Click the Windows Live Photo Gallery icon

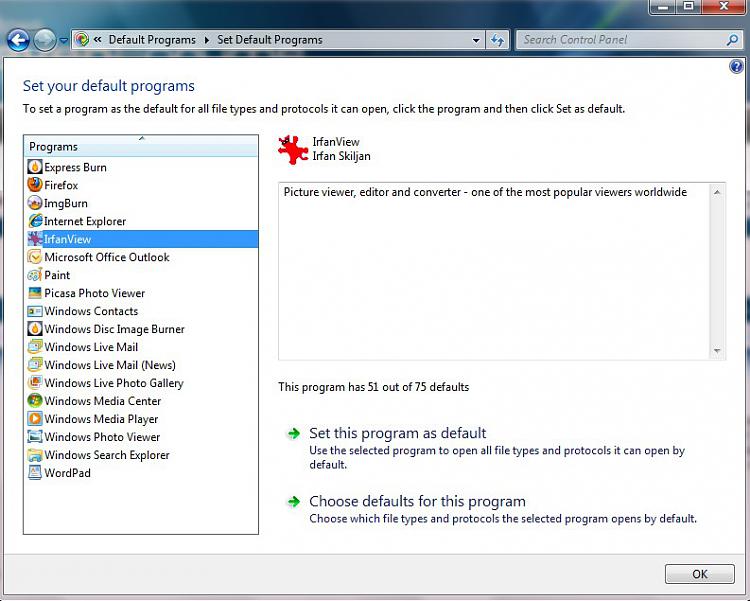point(34,383)
